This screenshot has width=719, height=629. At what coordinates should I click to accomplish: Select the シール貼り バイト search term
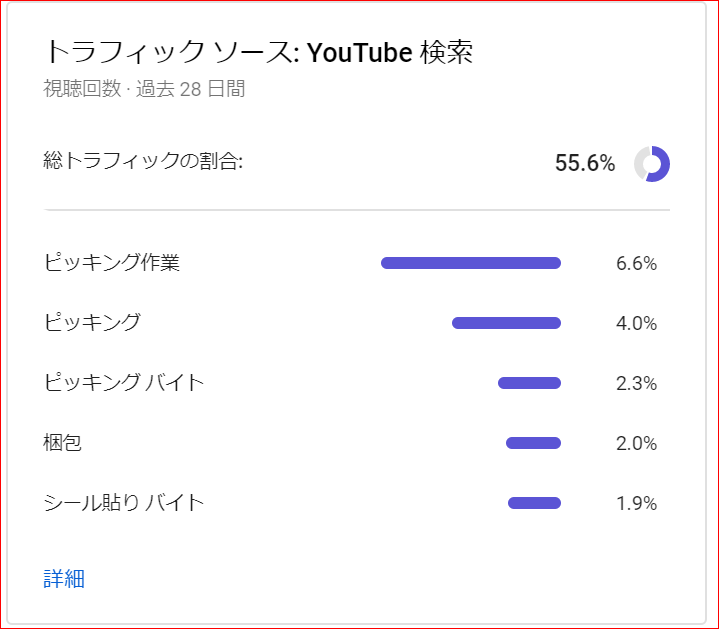tap(123, 503)
